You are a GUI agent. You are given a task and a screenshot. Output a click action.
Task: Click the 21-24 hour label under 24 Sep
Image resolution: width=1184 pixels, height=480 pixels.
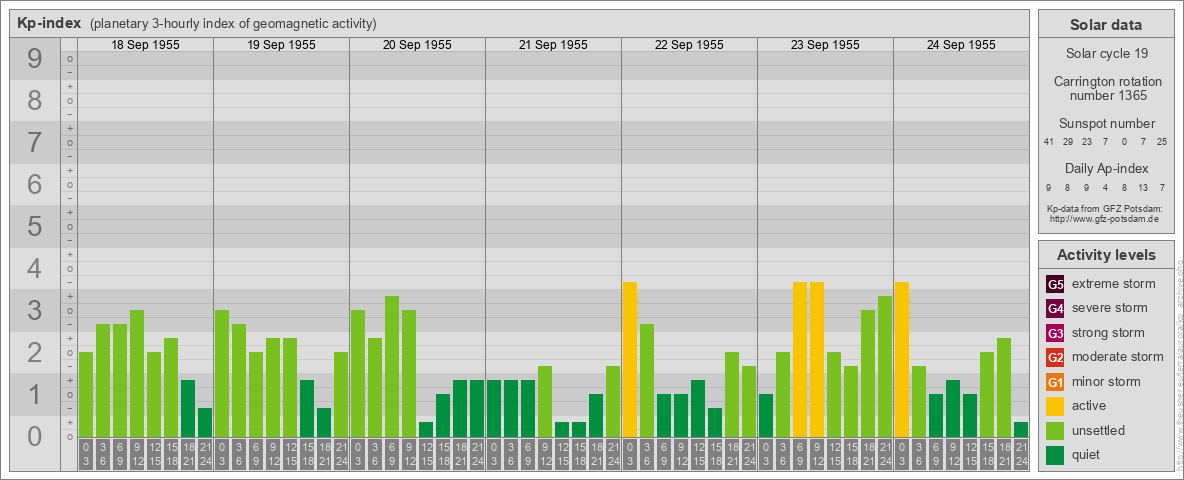[x=1021, y=455]
